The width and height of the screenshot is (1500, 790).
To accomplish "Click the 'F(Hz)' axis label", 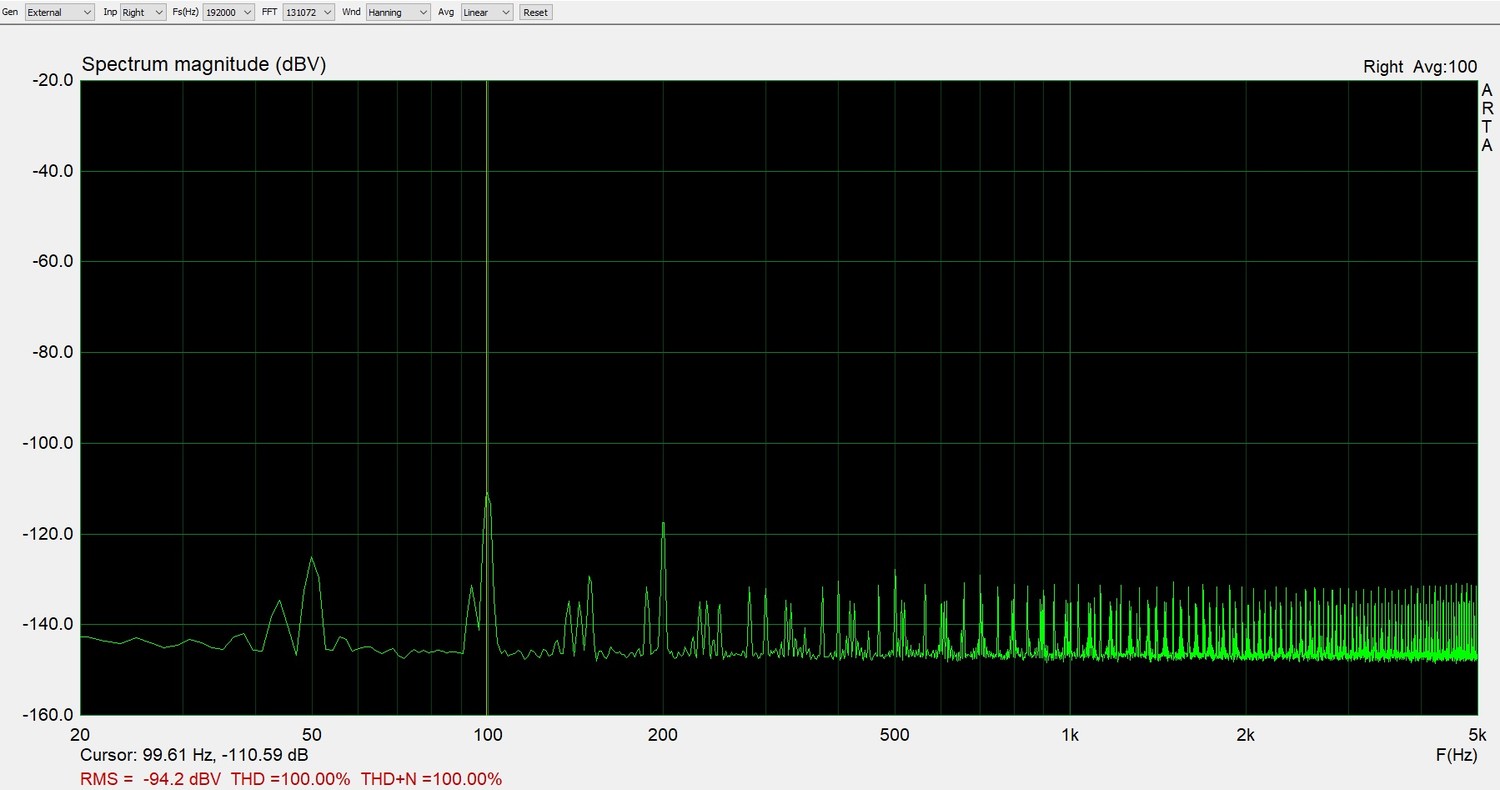I will (1456, 755).
